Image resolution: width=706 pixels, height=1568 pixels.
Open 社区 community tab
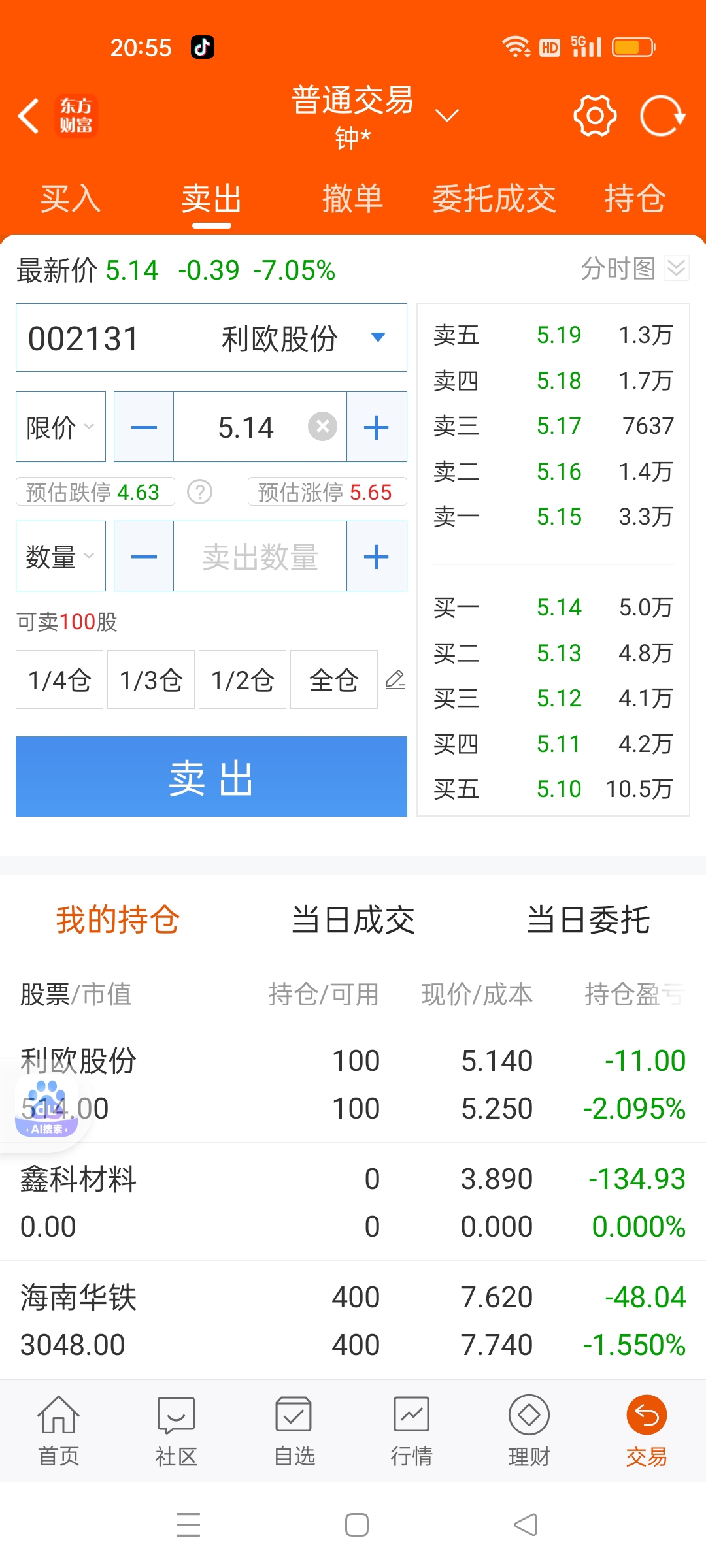point(176,1431)
